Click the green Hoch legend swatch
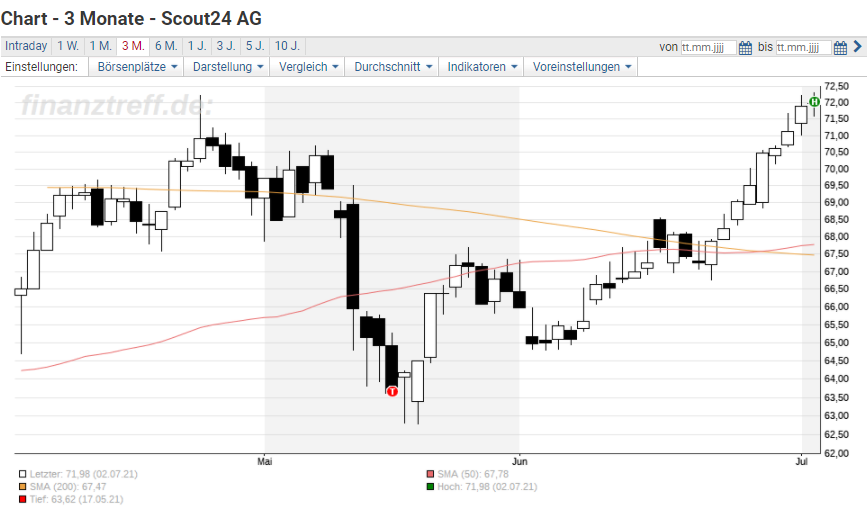867x515 pixels. (x=431, y=487)
